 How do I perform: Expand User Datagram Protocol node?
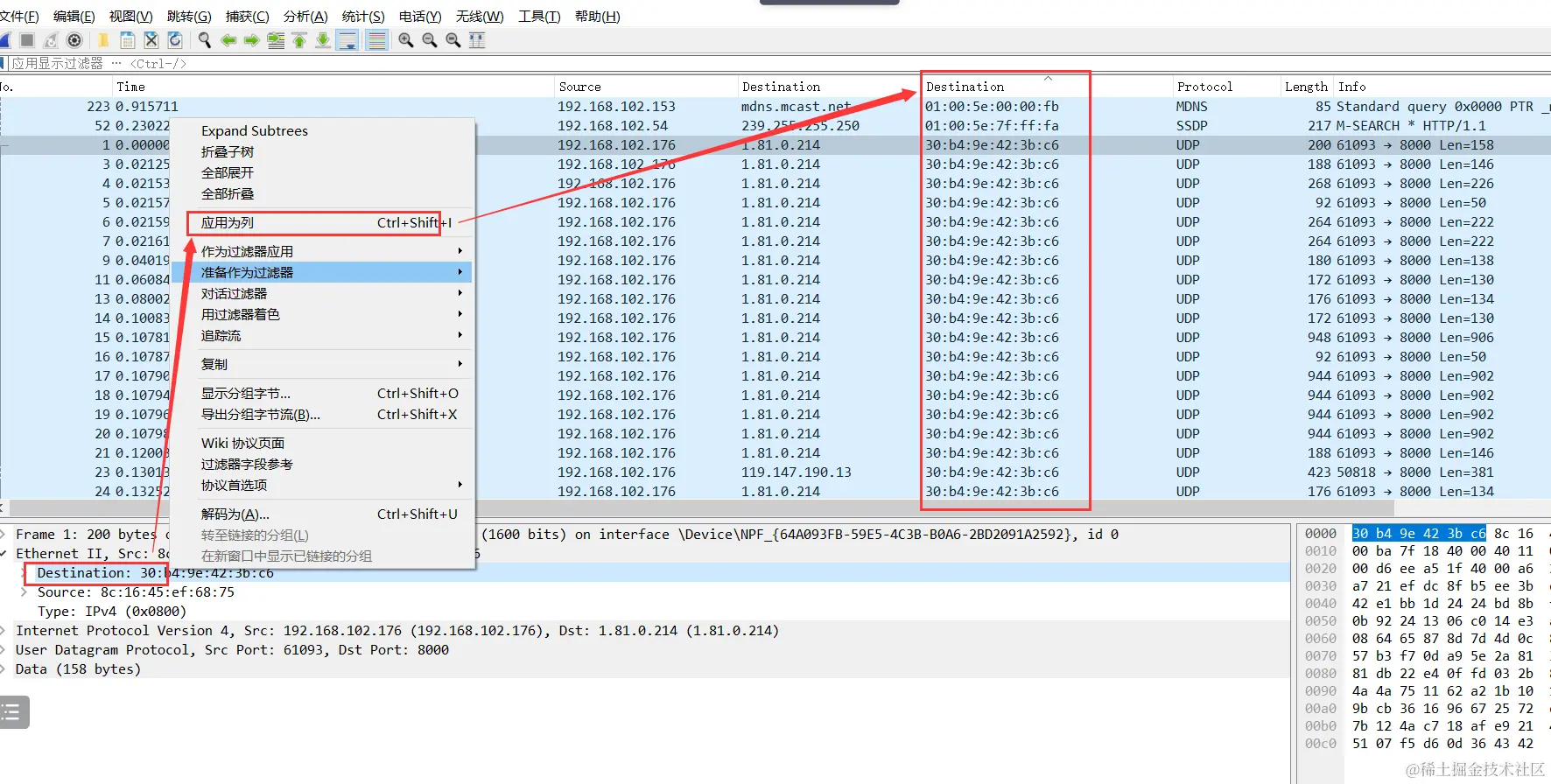pyautogui.click(x=4, y=650)
